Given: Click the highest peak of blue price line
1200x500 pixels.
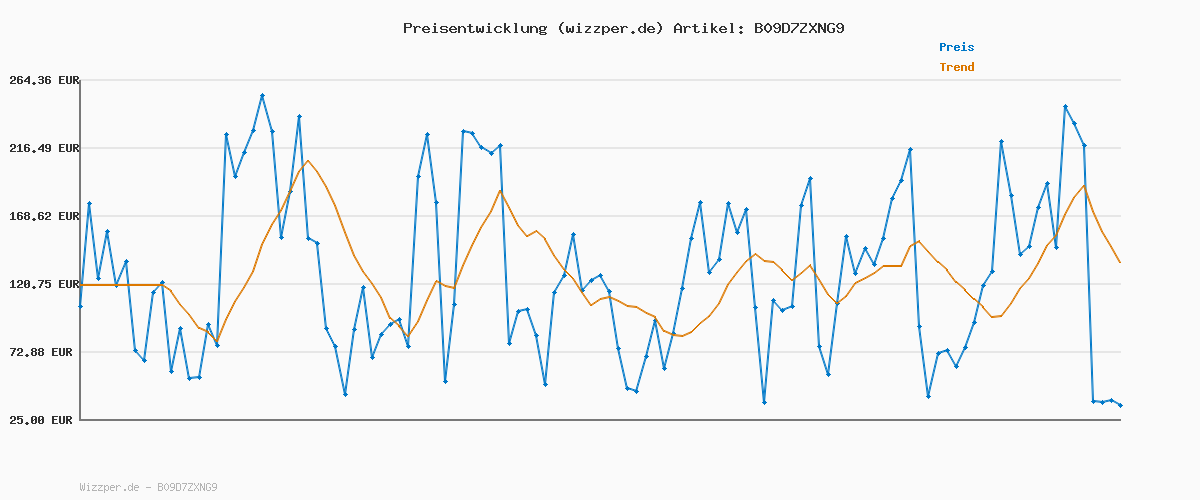Looking at the screenshot, I should (262, 96).
